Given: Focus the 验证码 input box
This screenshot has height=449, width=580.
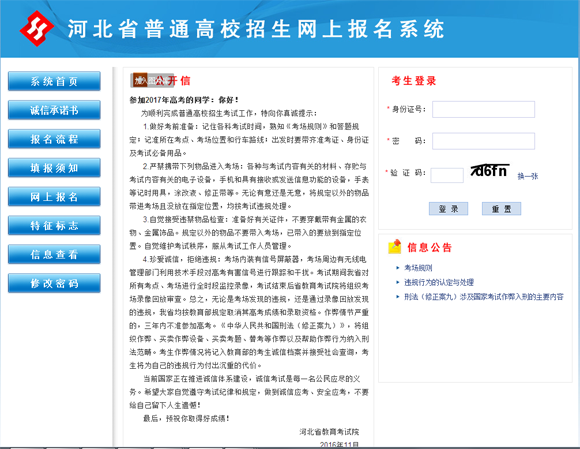Looking at the screenshot, I should (x=447, y=175).
